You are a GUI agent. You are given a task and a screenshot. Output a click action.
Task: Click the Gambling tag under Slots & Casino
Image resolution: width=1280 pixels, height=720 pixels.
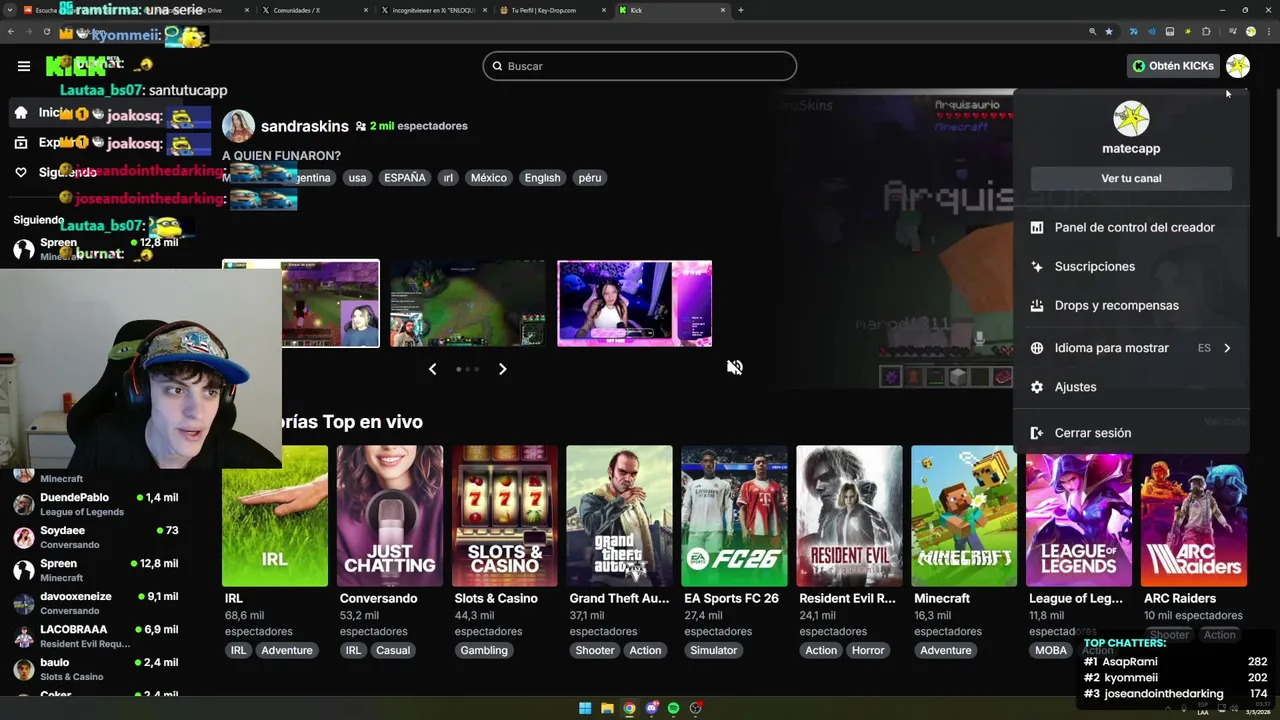click(484, 650)
